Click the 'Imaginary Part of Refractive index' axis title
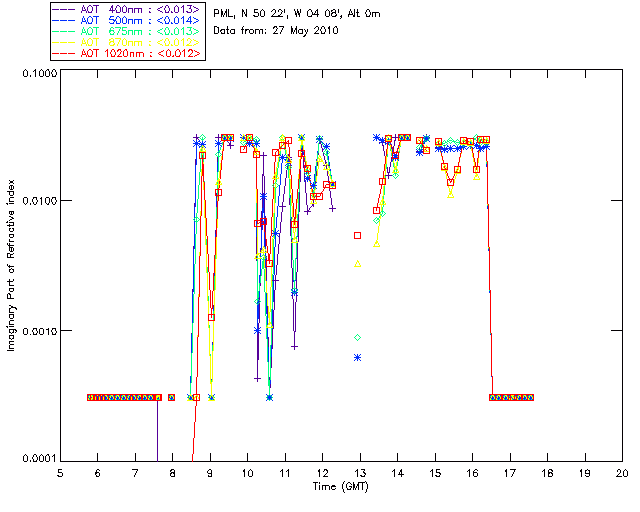 click(x=11, y=265)
